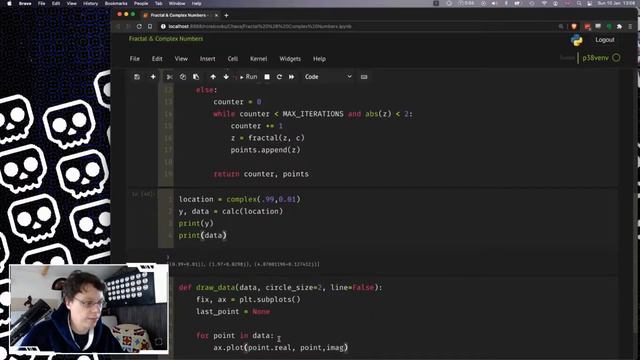Click the Wi-Fi icon in menu bar

click(544, 3)
